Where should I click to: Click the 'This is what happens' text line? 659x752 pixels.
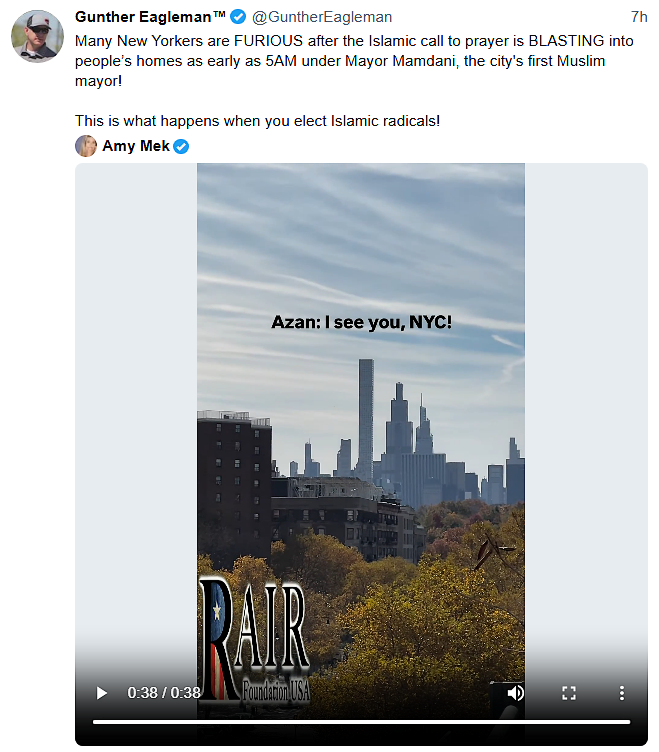(x=257, y=121)
